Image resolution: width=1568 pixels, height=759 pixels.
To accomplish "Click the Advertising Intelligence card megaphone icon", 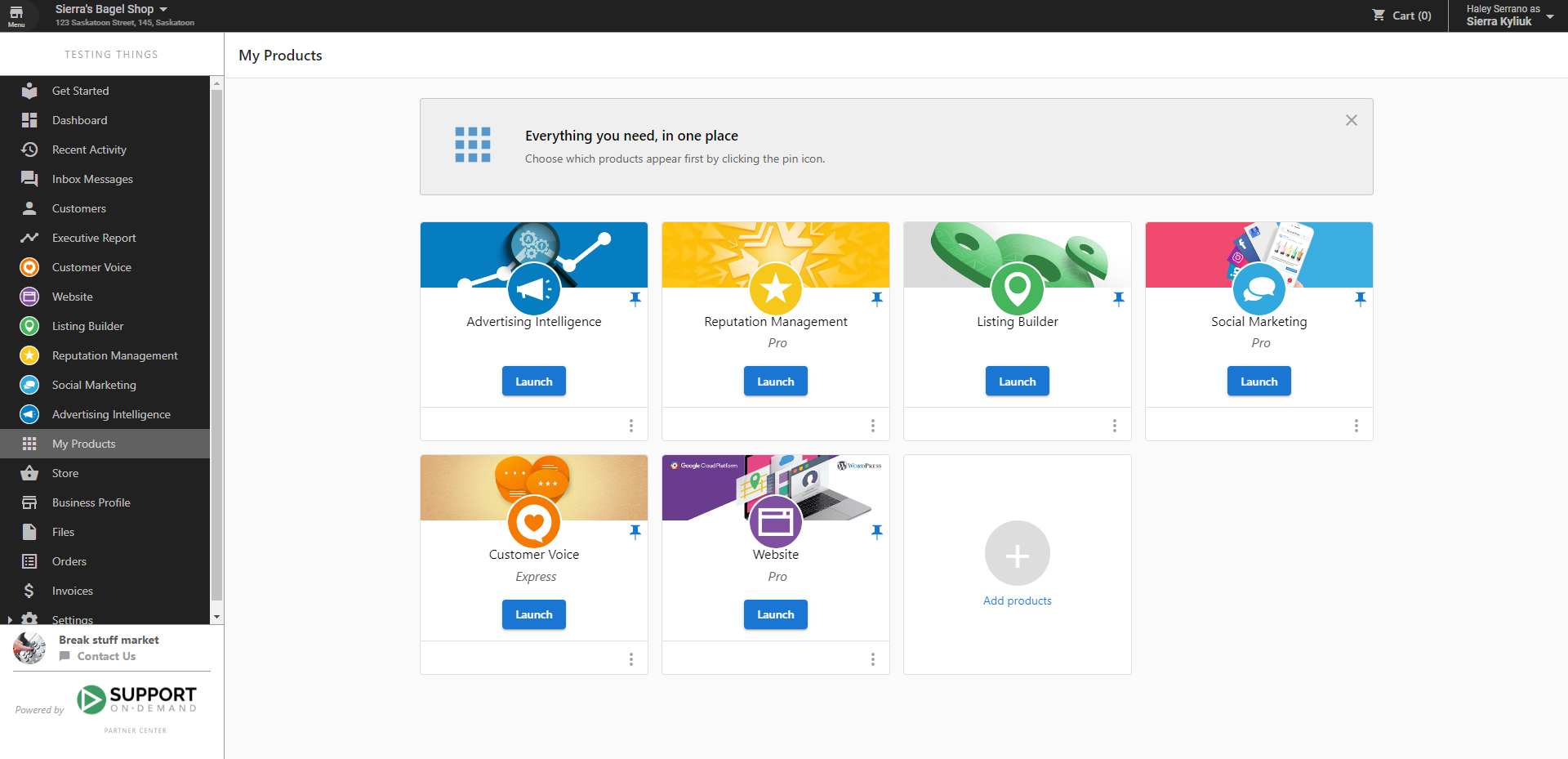I will pyautogui.click(x=534, y=288).
